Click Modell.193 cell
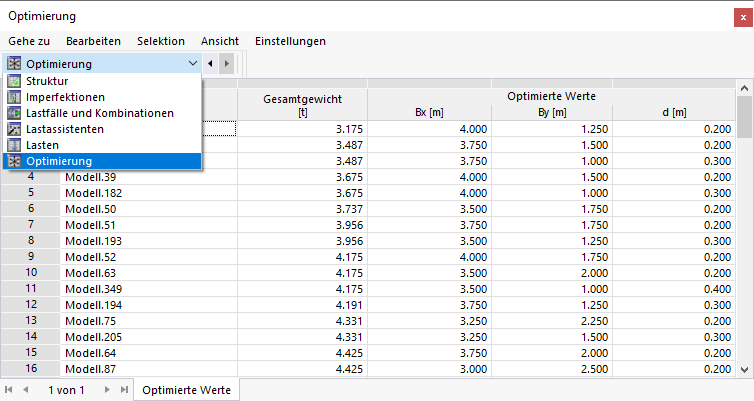Viewport: 754px width, 401px height. point(149,241)
